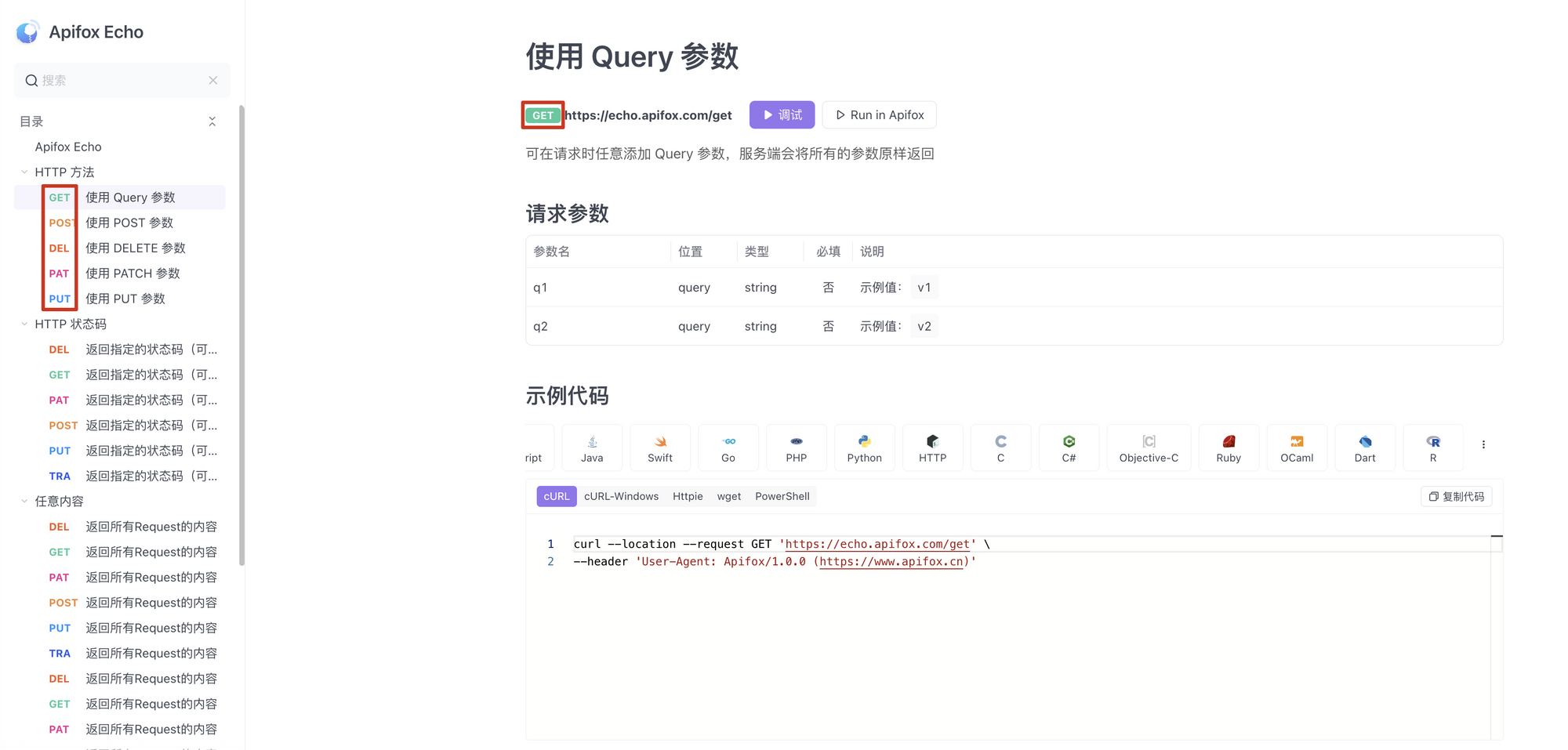Click the 请求参数 section heading
Image resolution: width=1568 pixels, height=750 pixels.
point(567,213)
